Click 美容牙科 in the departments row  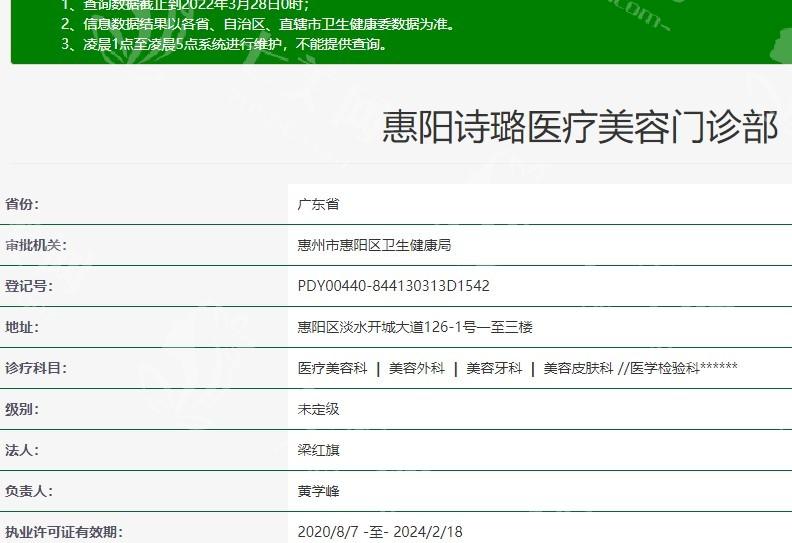coord(494,368)
